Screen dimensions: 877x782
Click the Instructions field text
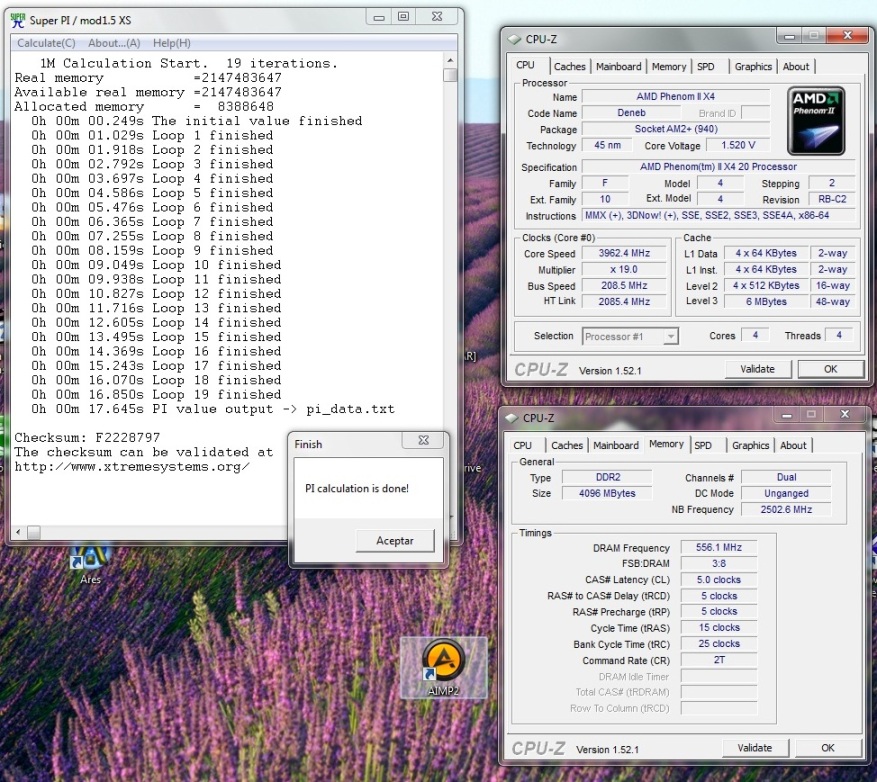click(718, 215)
